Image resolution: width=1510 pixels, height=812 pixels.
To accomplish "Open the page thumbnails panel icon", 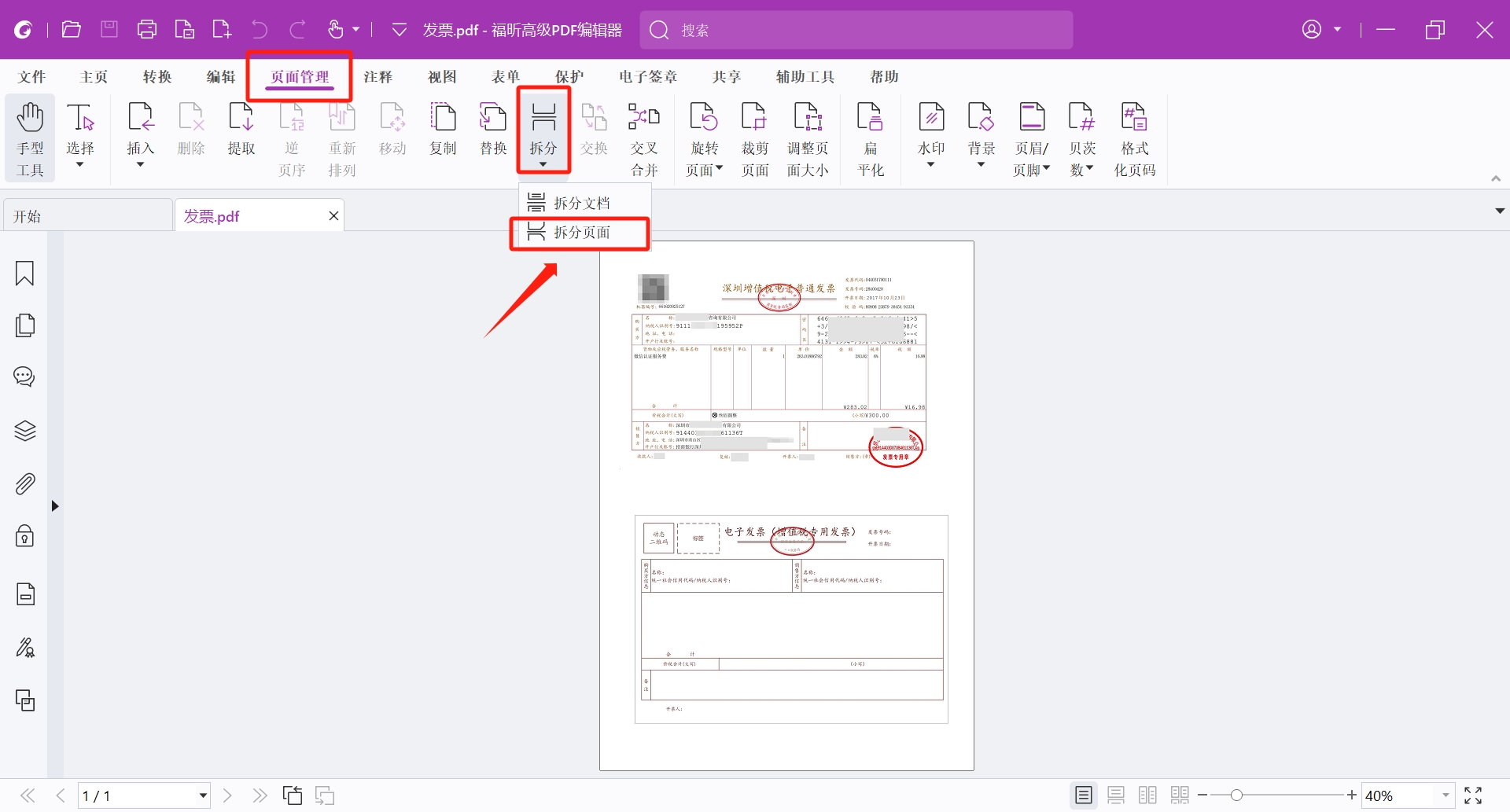I will [x=24, y=325].
